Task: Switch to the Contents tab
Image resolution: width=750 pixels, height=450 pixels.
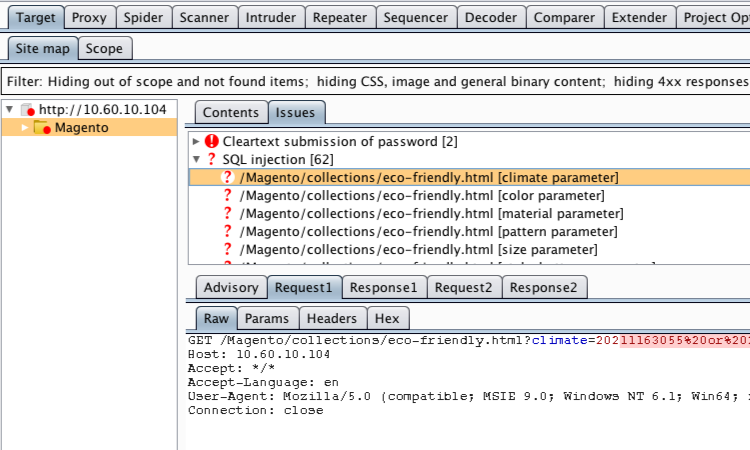Action: click(231, 112)
